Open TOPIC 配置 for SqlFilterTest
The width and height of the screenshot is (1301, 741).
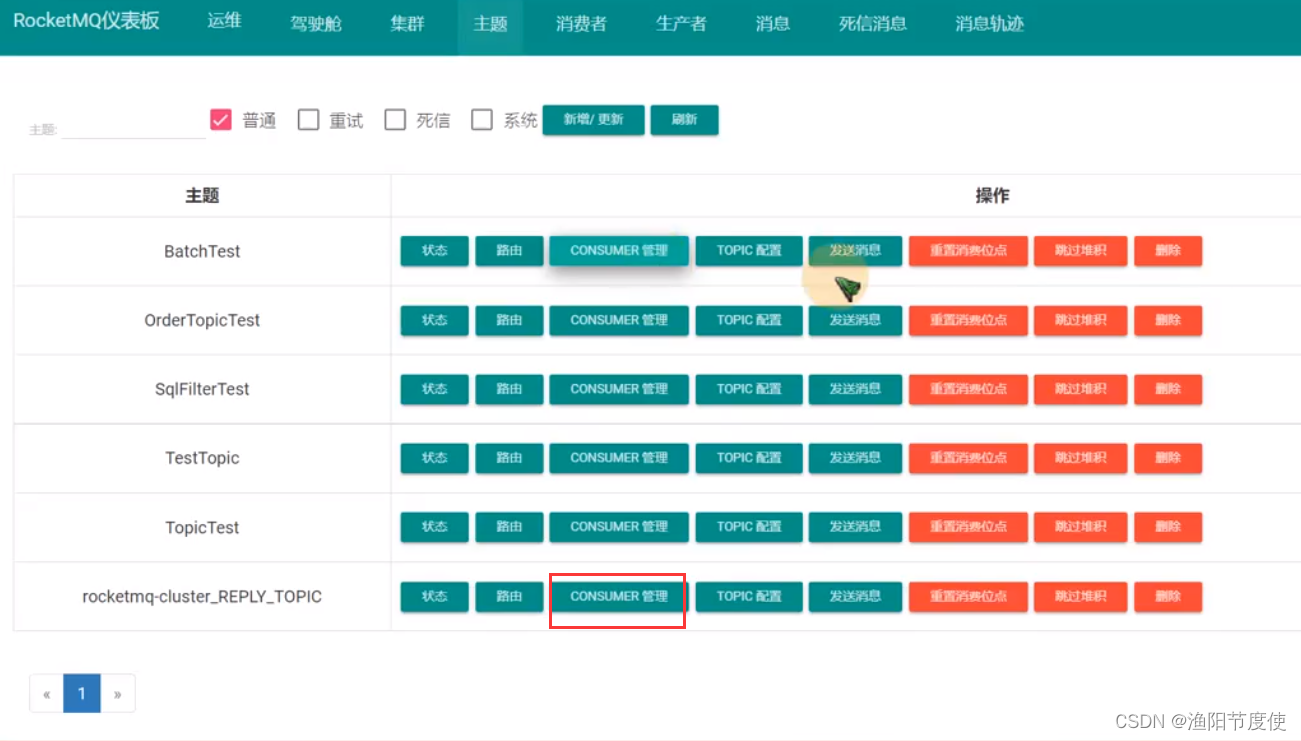click(x=749, y=389)
